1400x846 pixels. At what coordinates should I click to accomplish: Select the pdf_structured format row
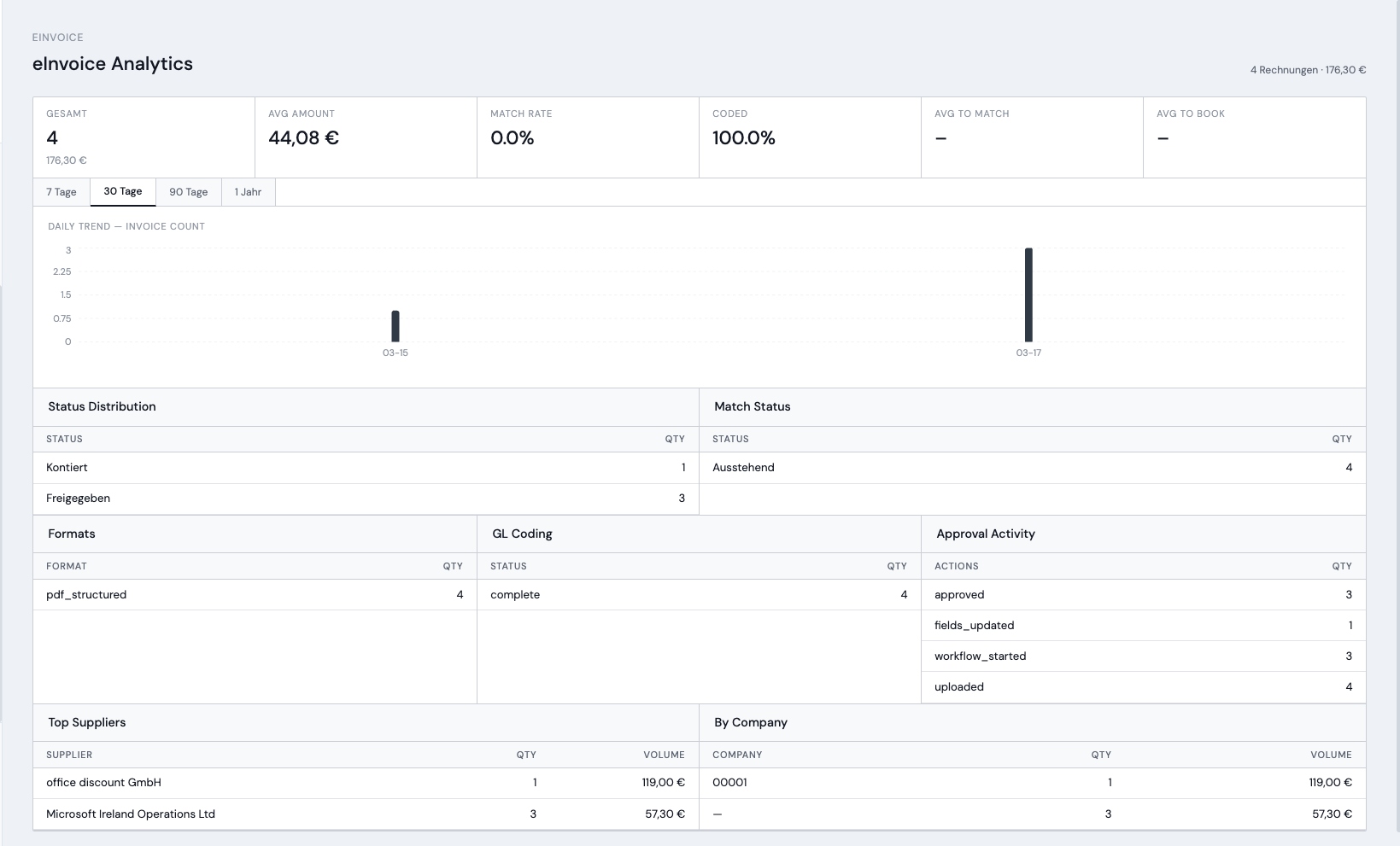[255, 595]
